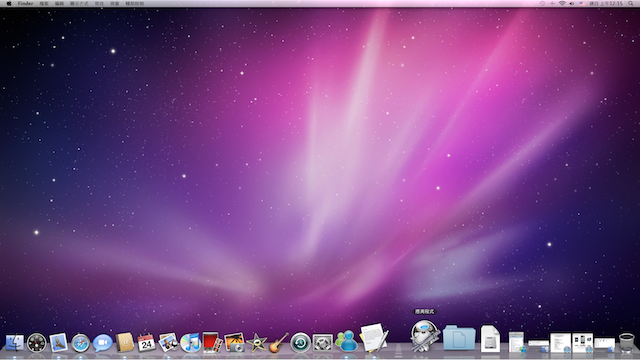
Task: Open the Mail stamp icon
Action: point(58,343)
